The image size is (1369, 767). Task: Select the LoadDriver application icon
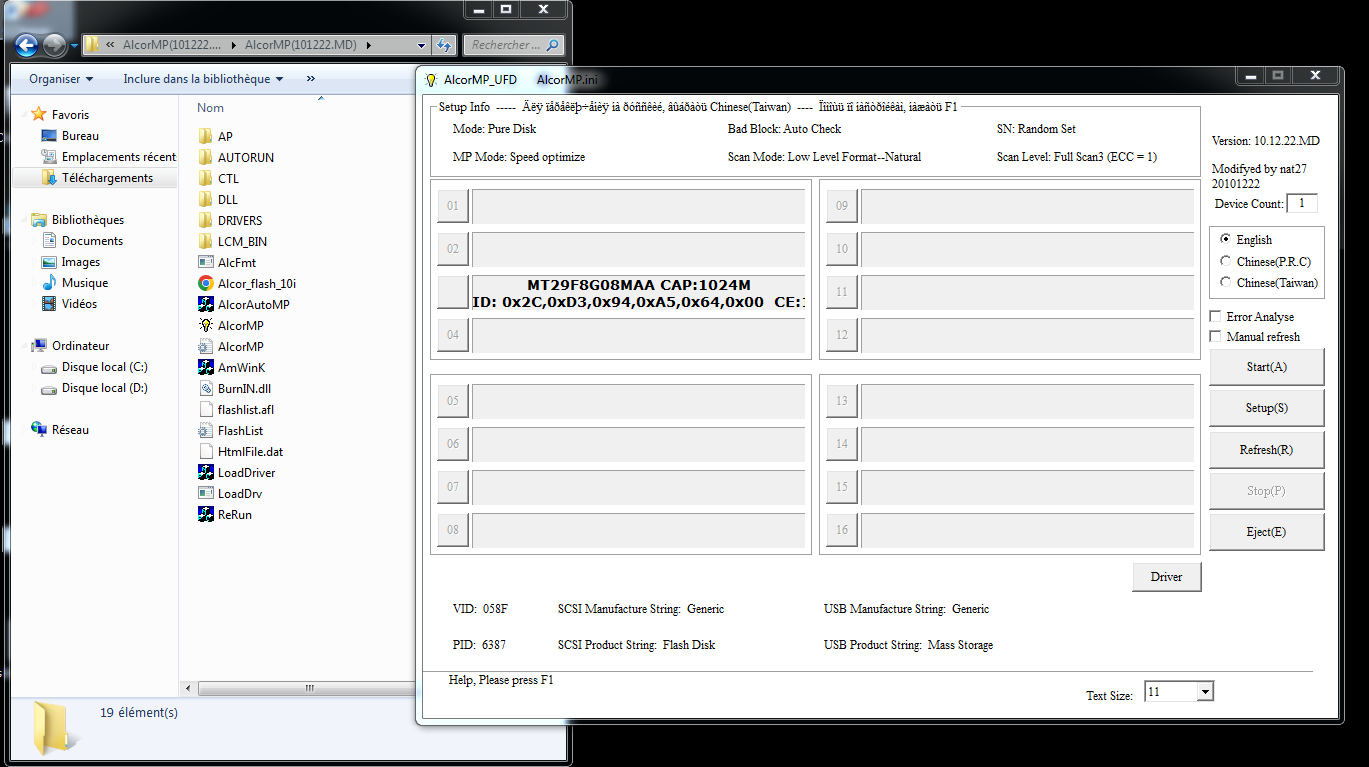pyautogui.click(x=205, y=472)
